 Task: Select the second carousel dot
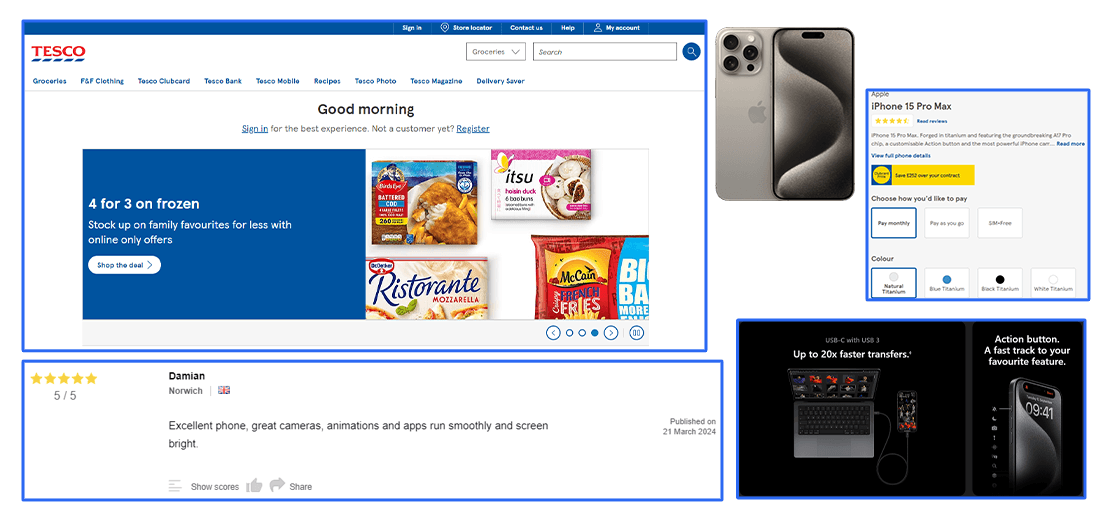click(x=582, y=333)
